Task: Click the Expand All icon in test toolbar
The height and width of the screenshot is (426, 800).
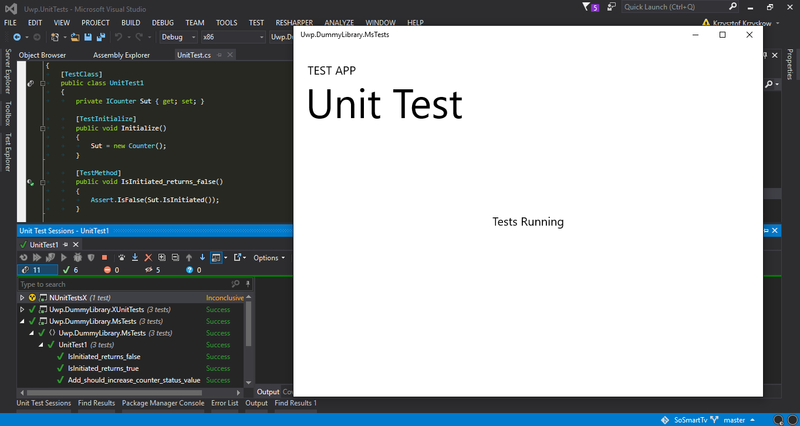Action: [x=162, y=257]
